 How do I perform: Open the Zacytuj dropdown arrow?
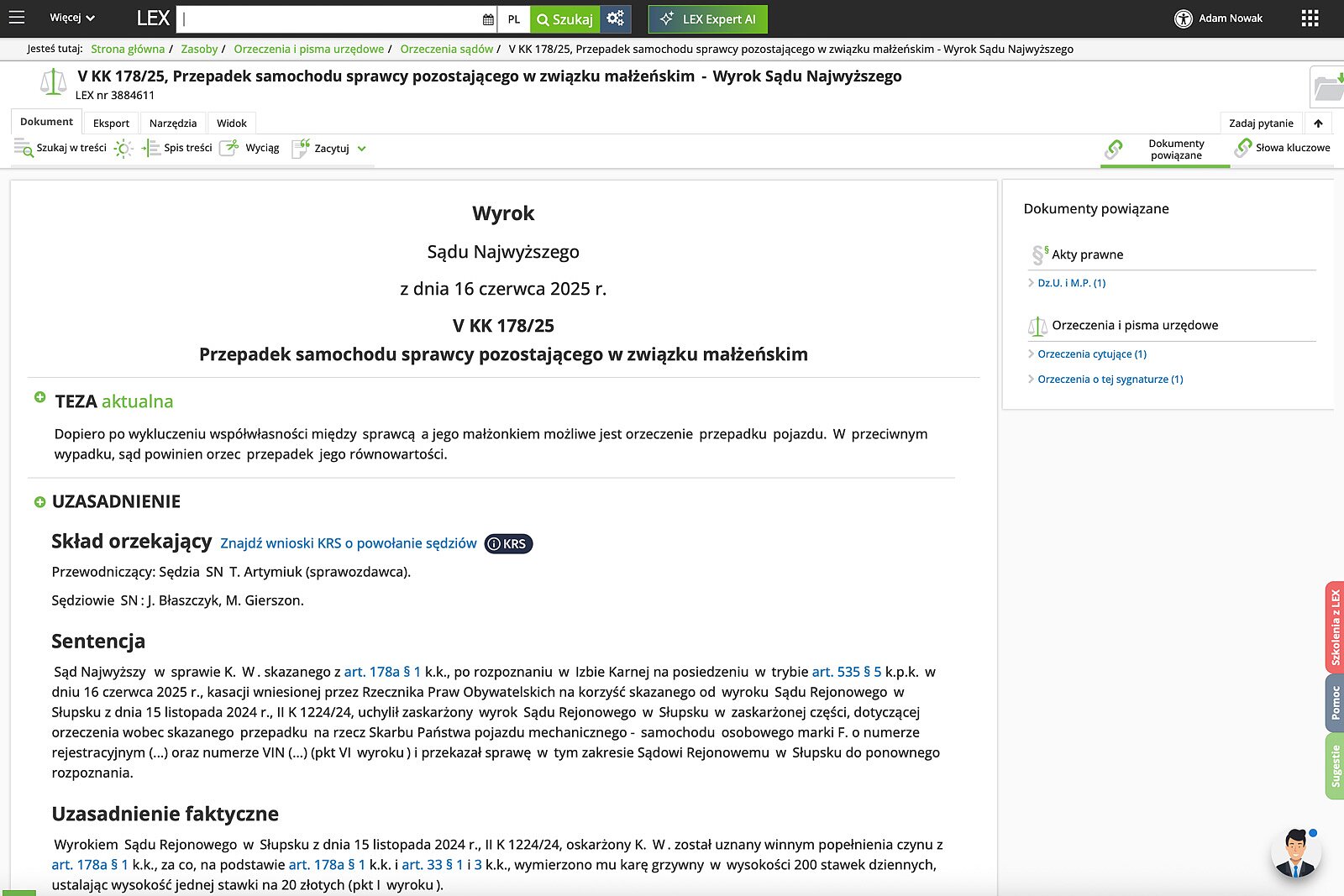tap(362, 149)
